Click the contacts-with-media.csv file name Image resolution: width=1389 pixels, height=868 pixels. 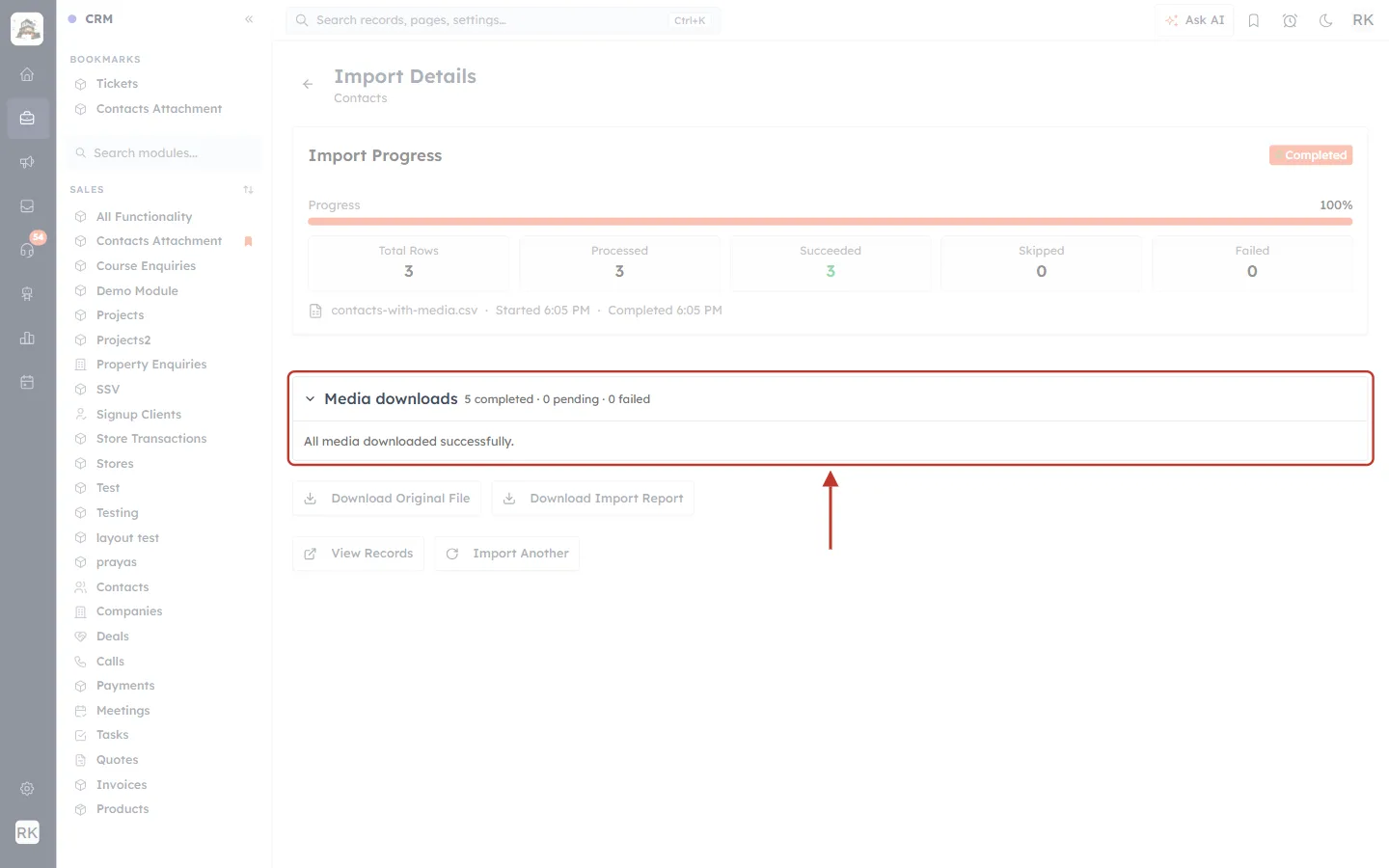pos(404,311)
